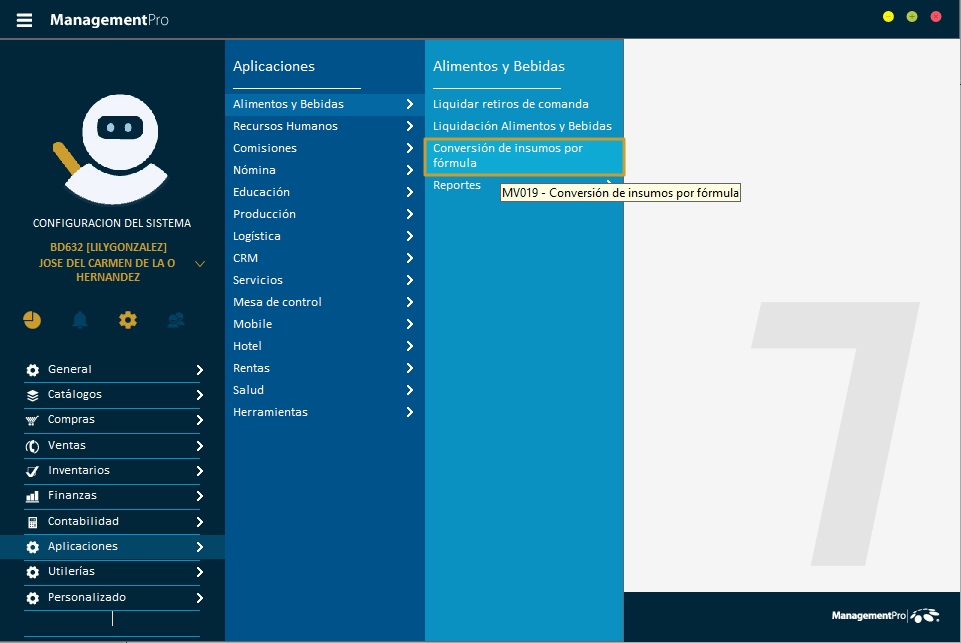The width and height of the screenshot is (961, 643).
Task: Click the yellow minimize window button
Action: pos(888,17)
